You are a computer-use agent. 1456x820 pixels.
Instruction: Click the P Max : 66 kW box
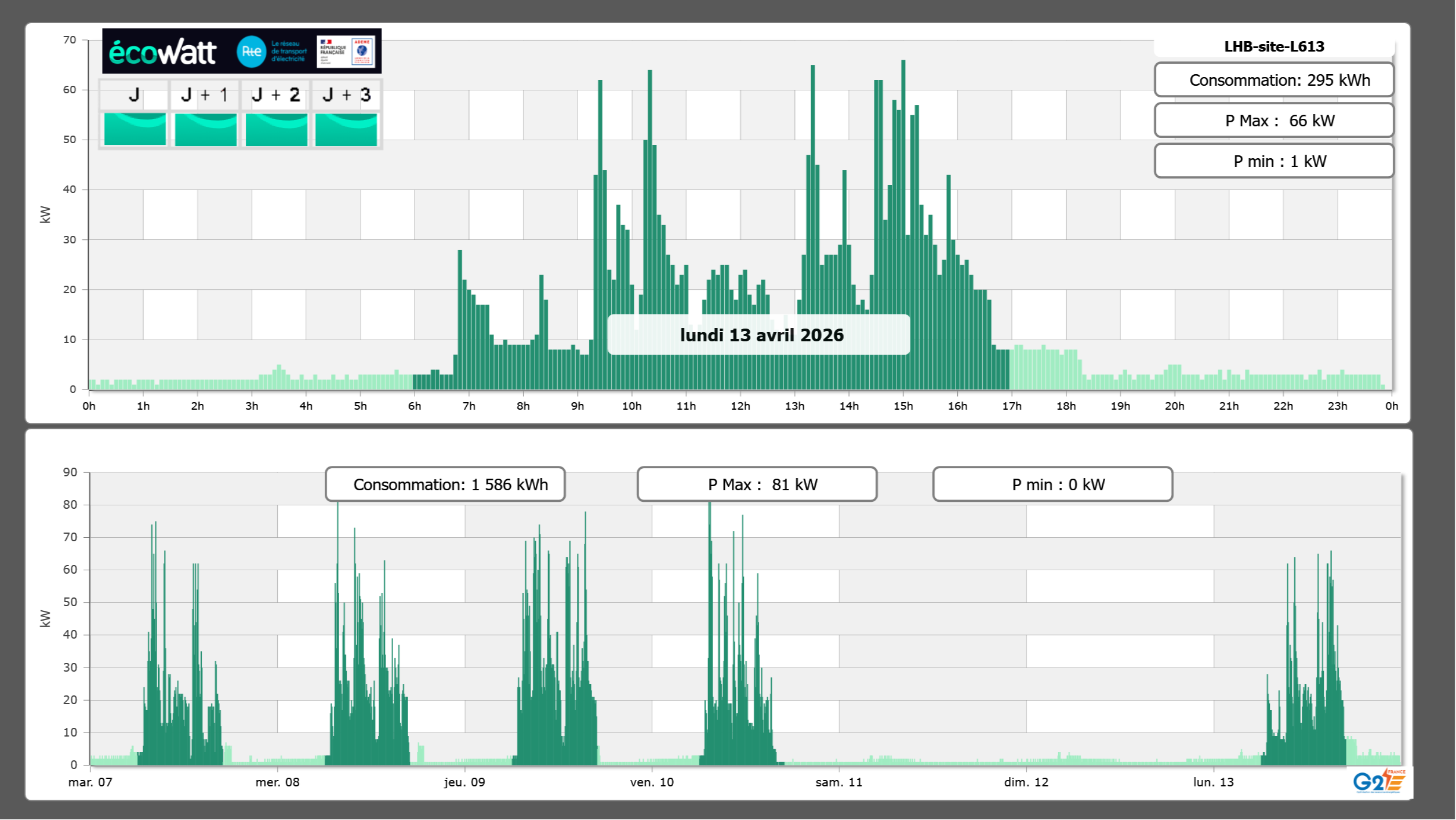pos(1274,121)
